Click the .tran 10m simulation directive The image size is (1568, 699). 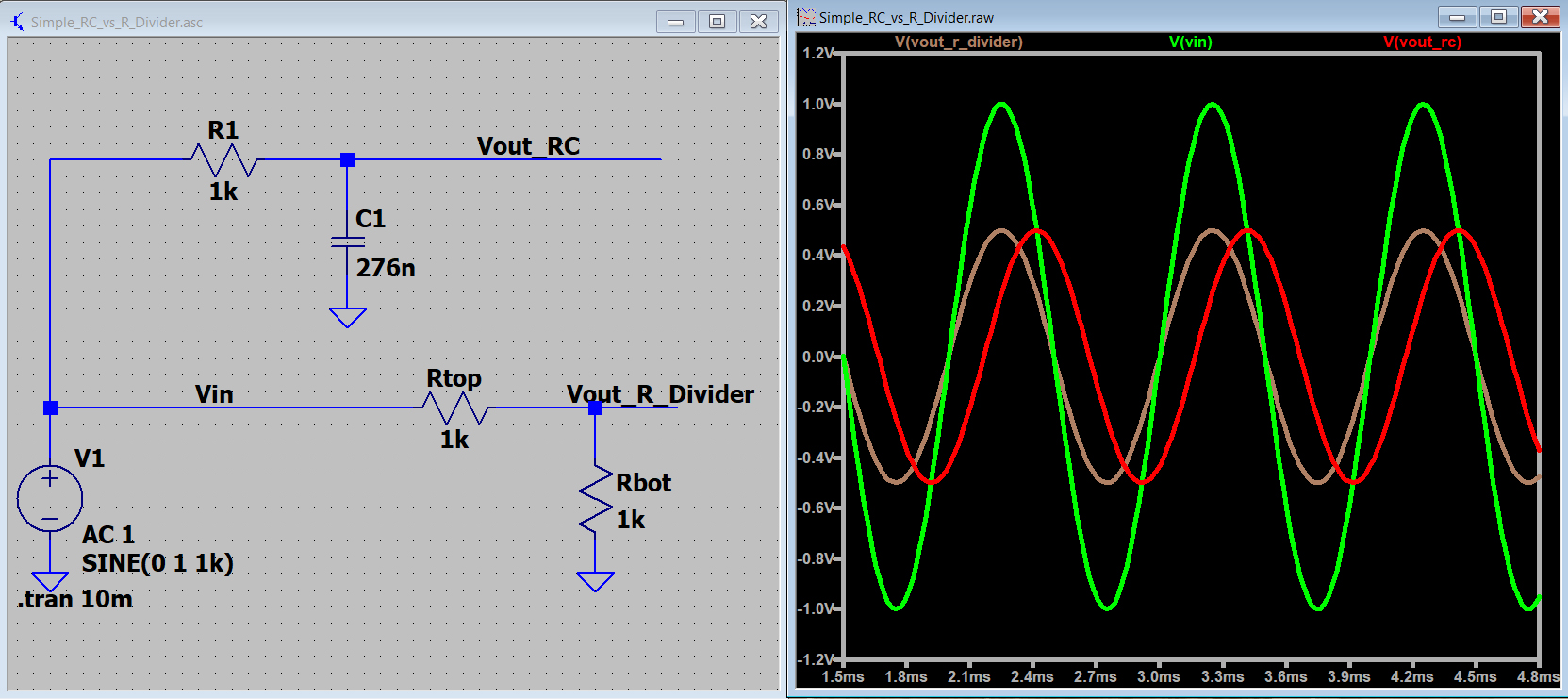(74, 599)
